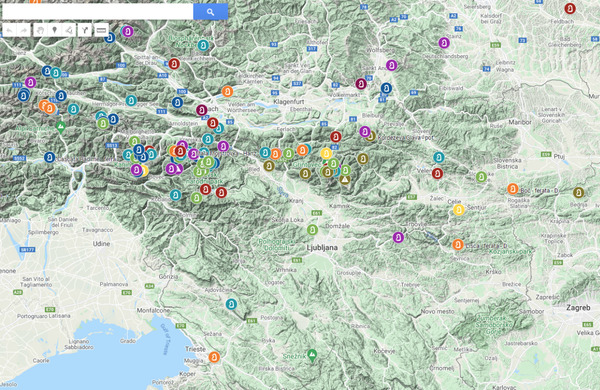Image resolution: width=600 pixels, height=390 pixels.
Task: Click the green marker north of Ljubljana
Action: pyautogui.click(x=313, y=230)
